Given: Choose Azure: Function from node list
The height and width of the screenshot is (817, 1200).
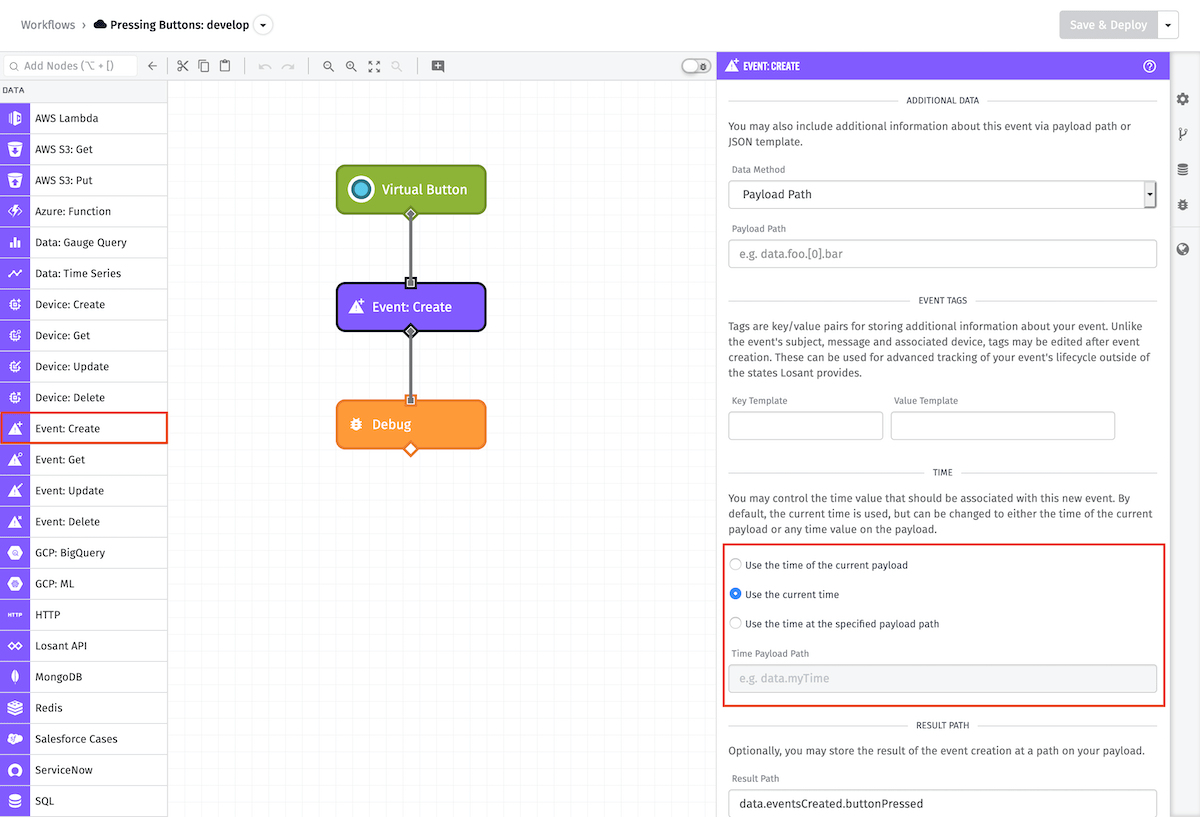Looking at the screenshot, I should point(84,211).
